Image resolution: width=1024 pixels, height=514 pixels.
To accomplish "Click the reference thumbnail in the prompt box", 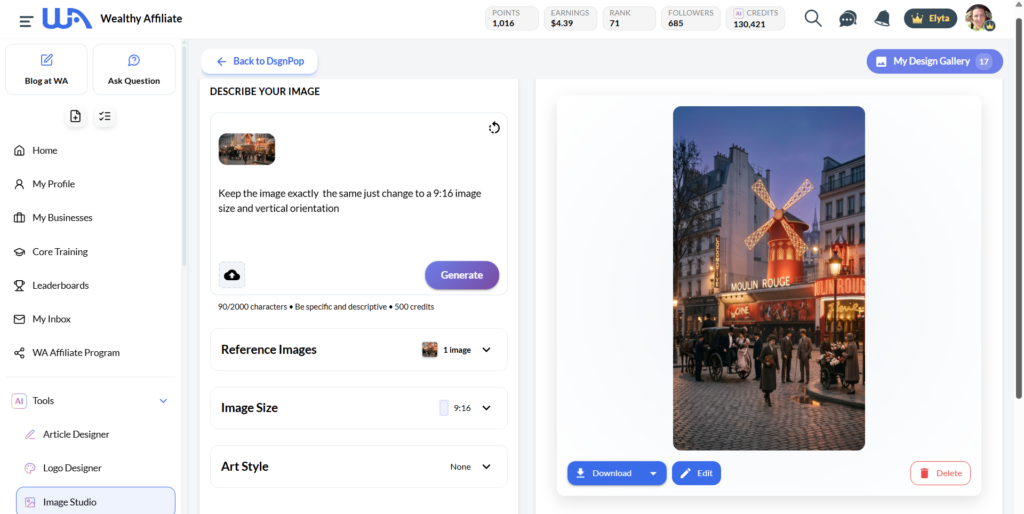I will (247, 149).
